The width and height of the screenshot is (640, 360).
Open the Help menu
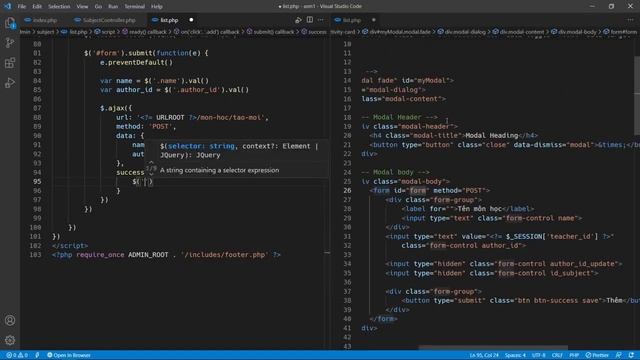[157, 7]
